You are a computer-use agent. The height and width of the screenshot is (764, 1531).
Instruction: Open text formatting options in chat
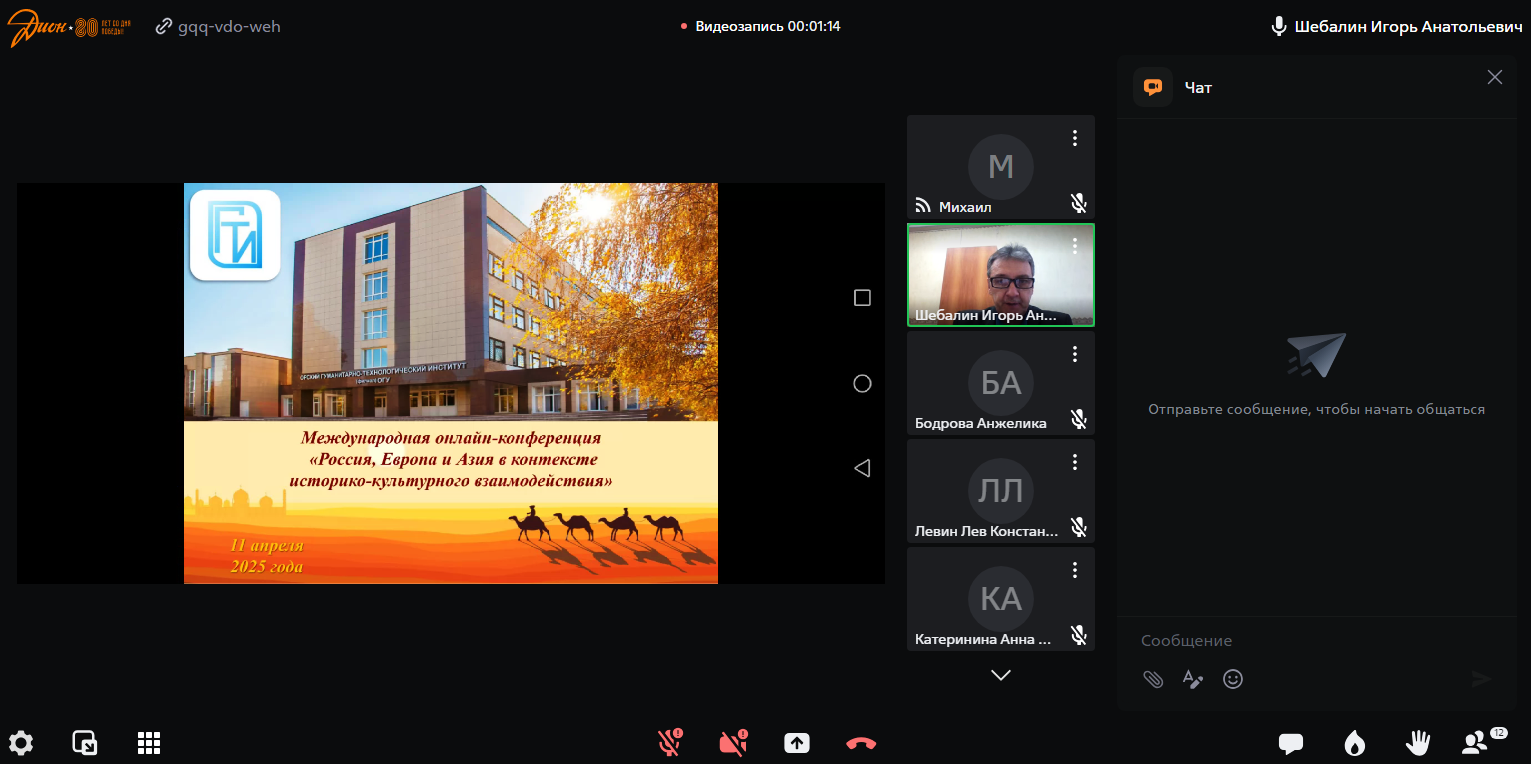coord(1193,679)
